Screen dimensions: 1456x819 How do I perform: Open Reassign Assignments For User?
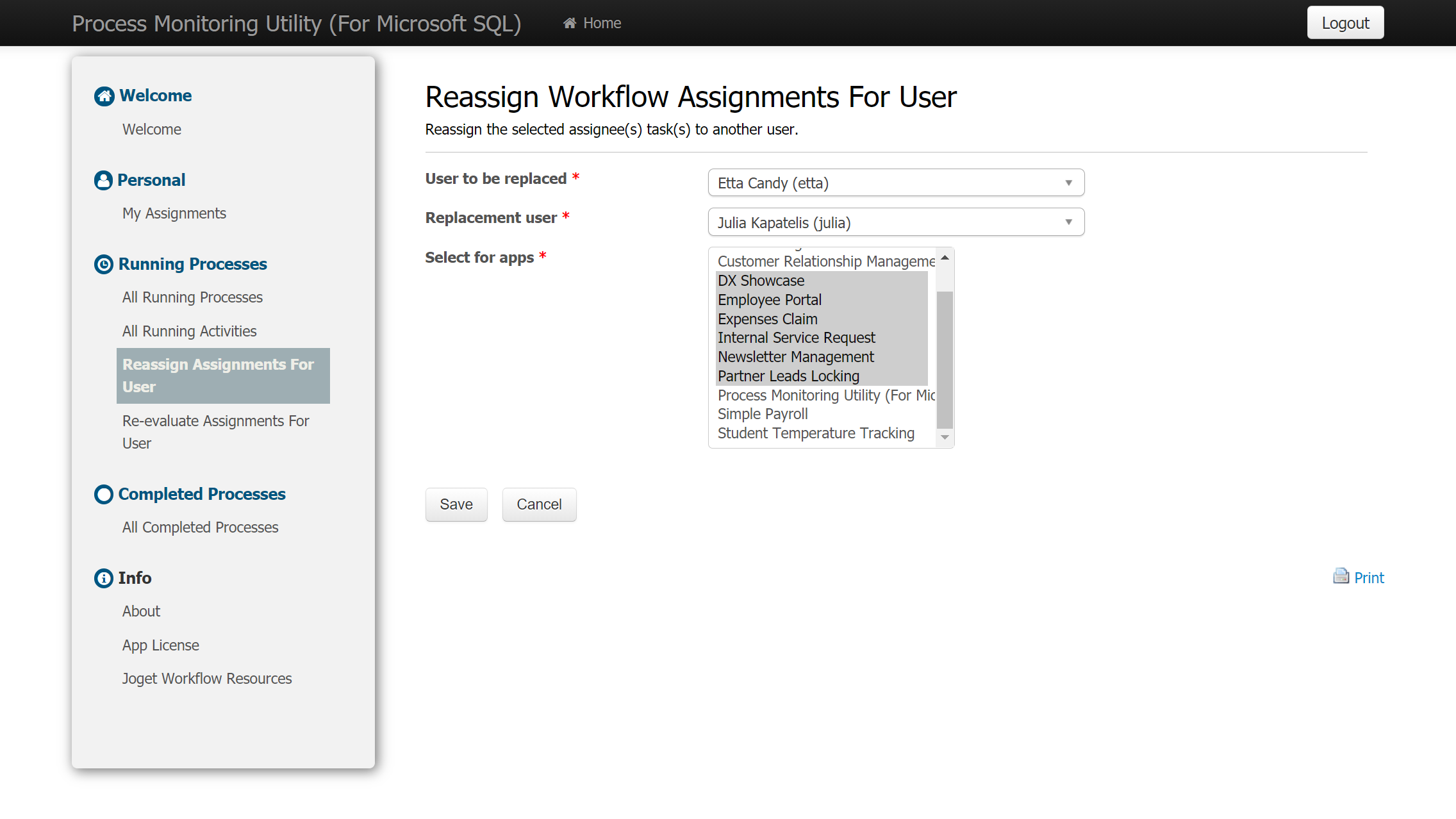223,376
